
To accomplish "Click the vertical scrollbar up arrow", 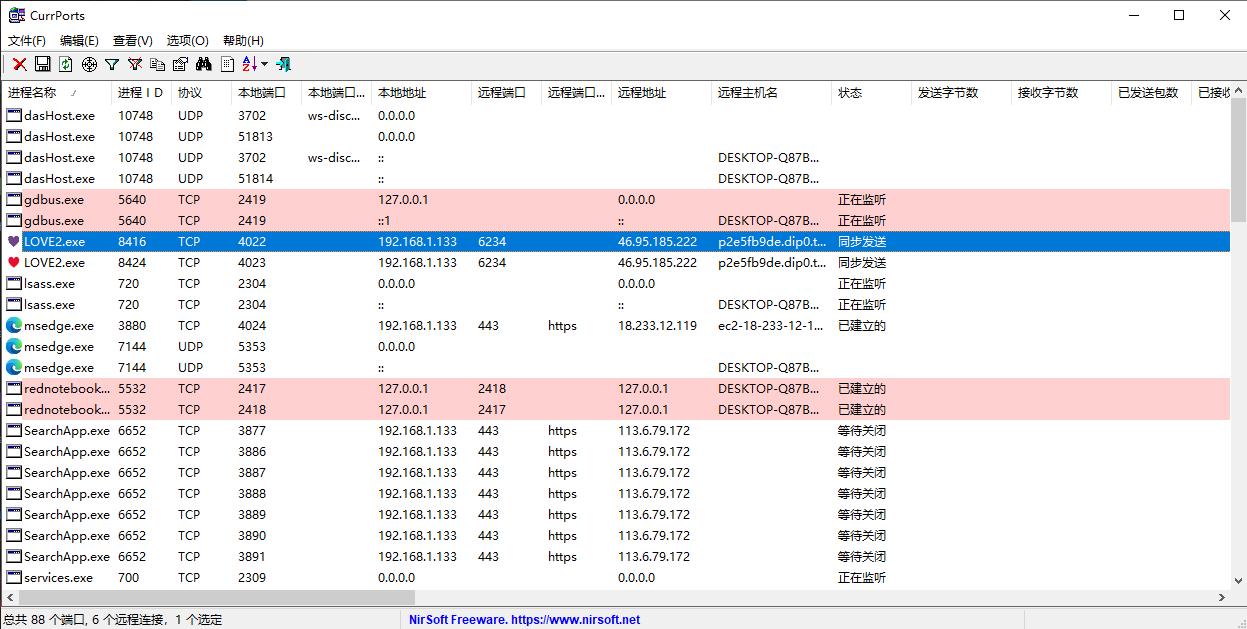I will pos(1238,91).
